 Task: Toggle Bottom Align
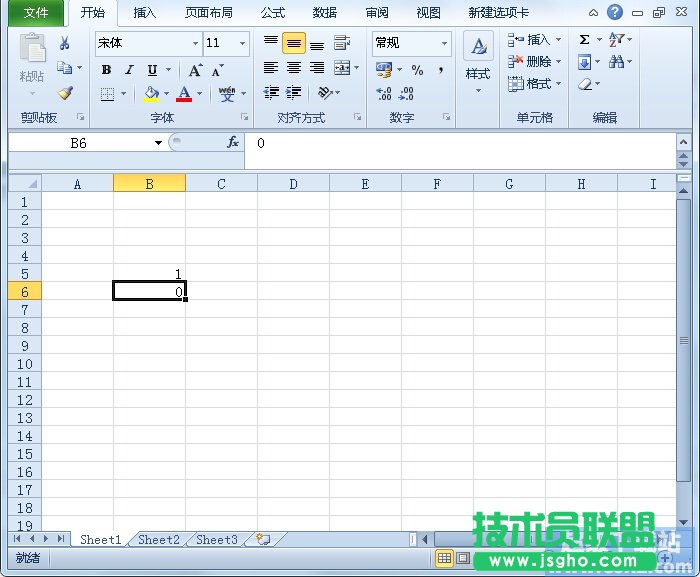317,44
